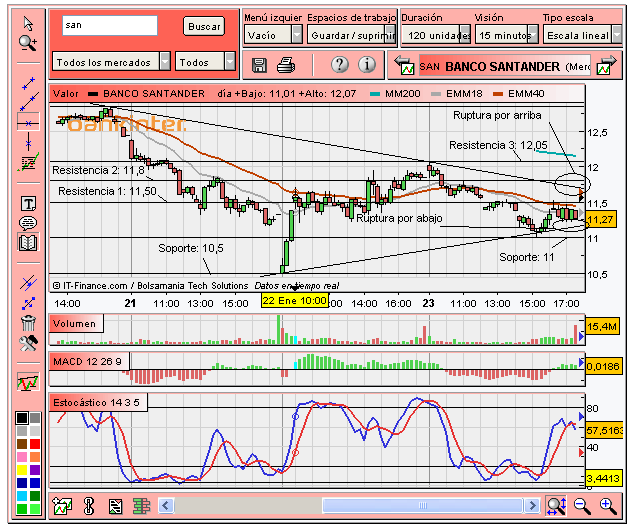Click the green stacked bars icon at bottom

click(141, 506)
